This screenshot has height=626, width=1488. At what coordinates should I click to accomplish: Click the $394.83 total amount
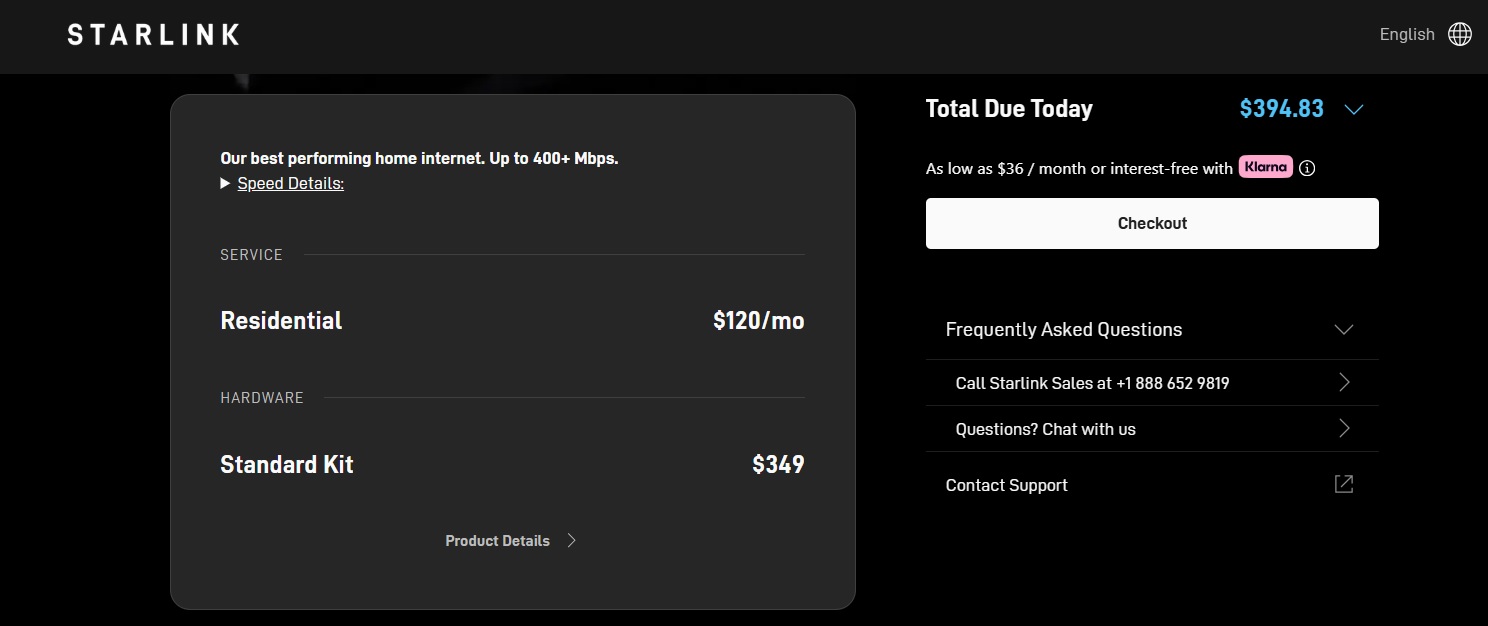(x=1281, y=109)
